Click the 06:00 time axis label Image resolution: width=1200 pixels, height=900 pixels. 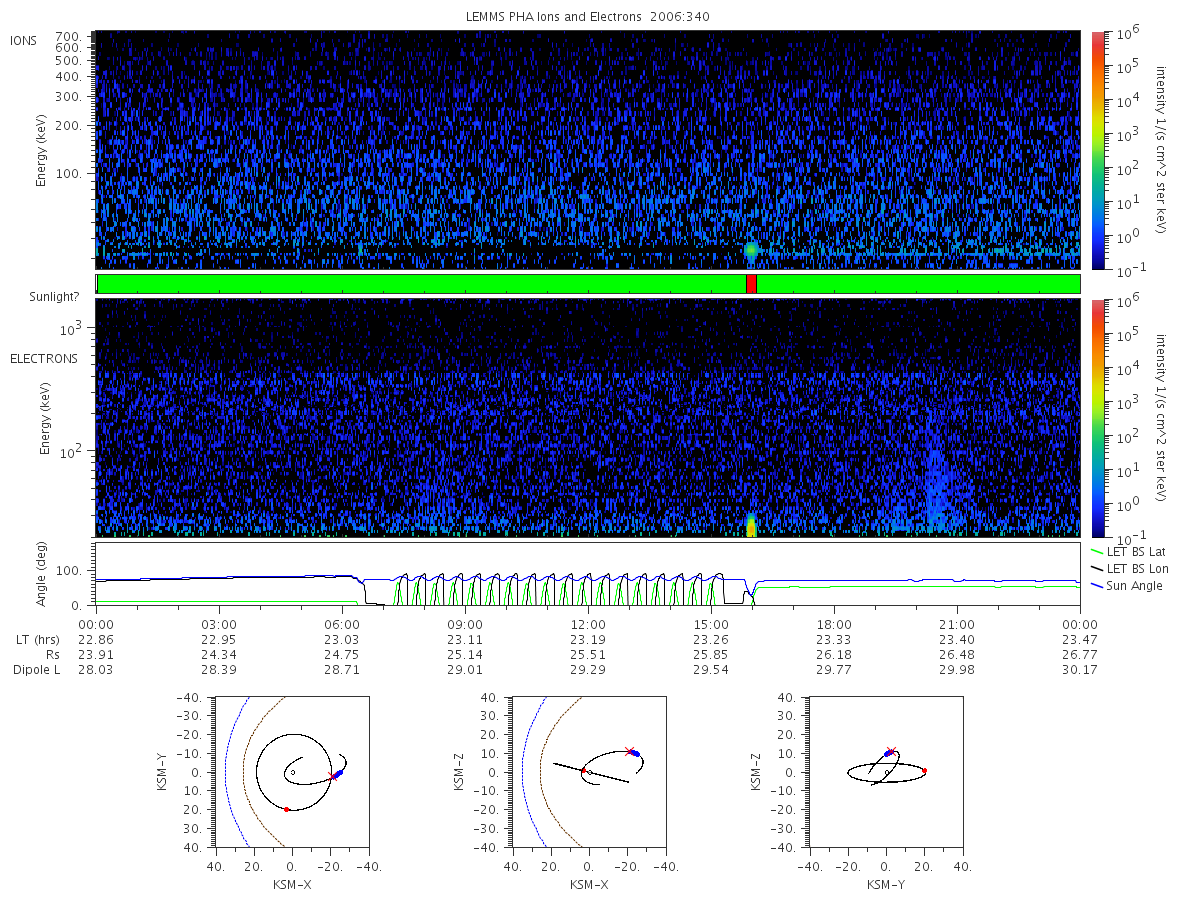coord(342,622)
